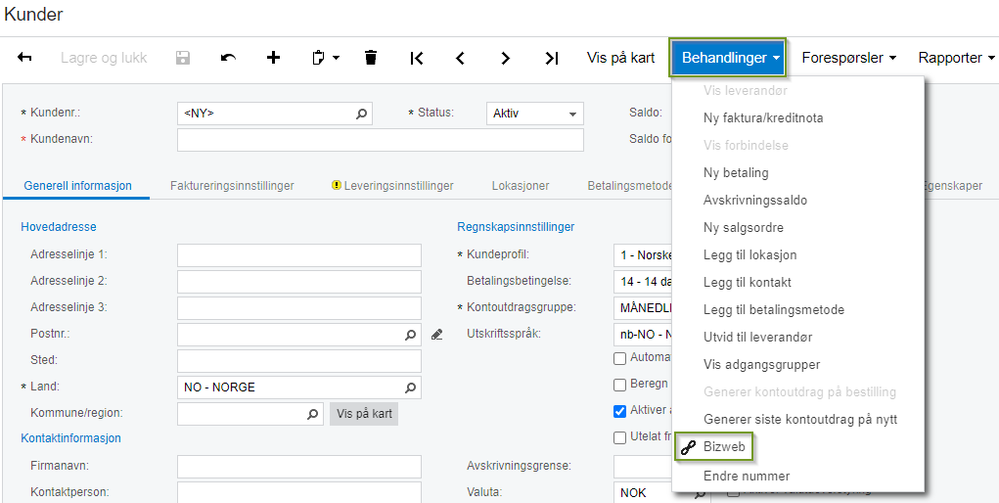Click in Adresselinje 1 field
Image resolution: width=999 pixels, height=503 pixels.
[x=299, y=255]
